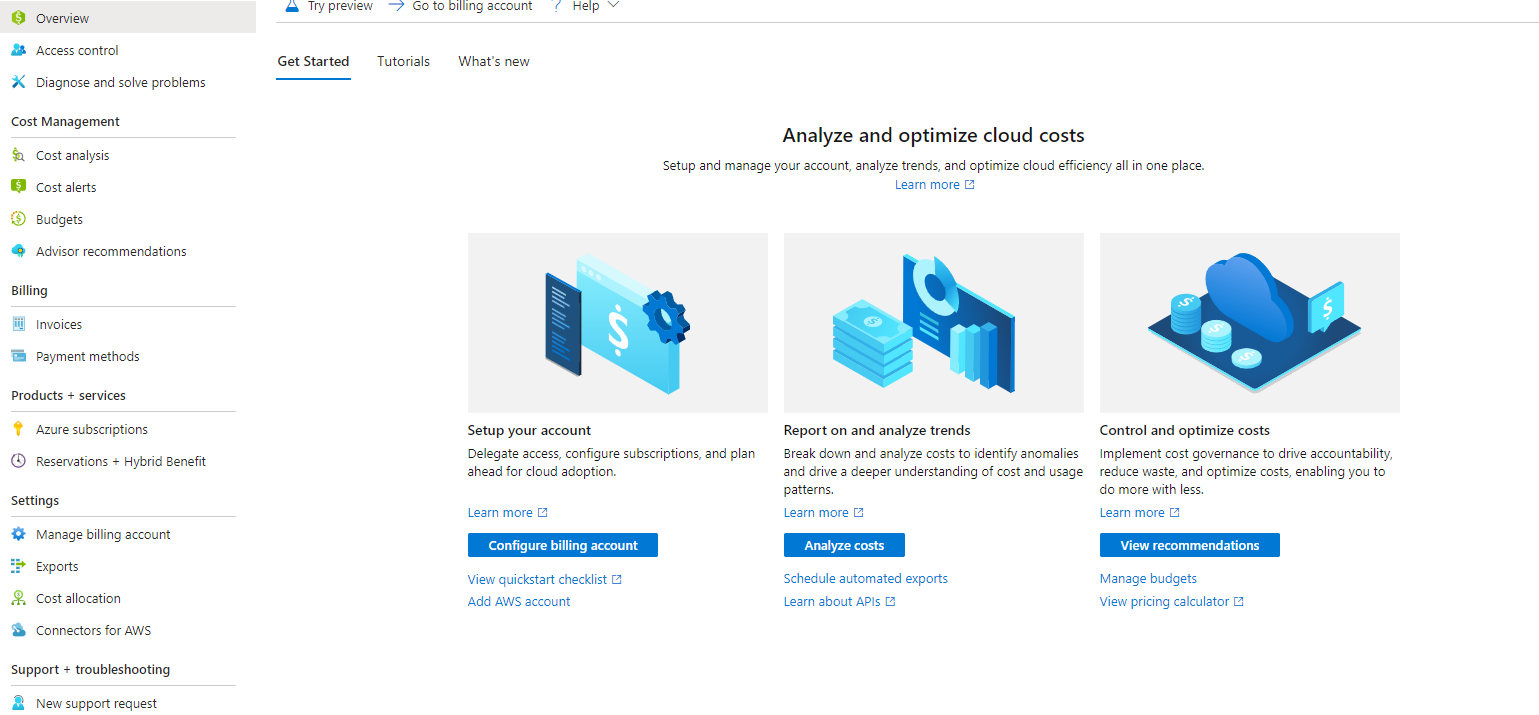Switch to the Tutorials tab
The height and width of the screenshot is (715, 1539).
(x=403, y=61)
